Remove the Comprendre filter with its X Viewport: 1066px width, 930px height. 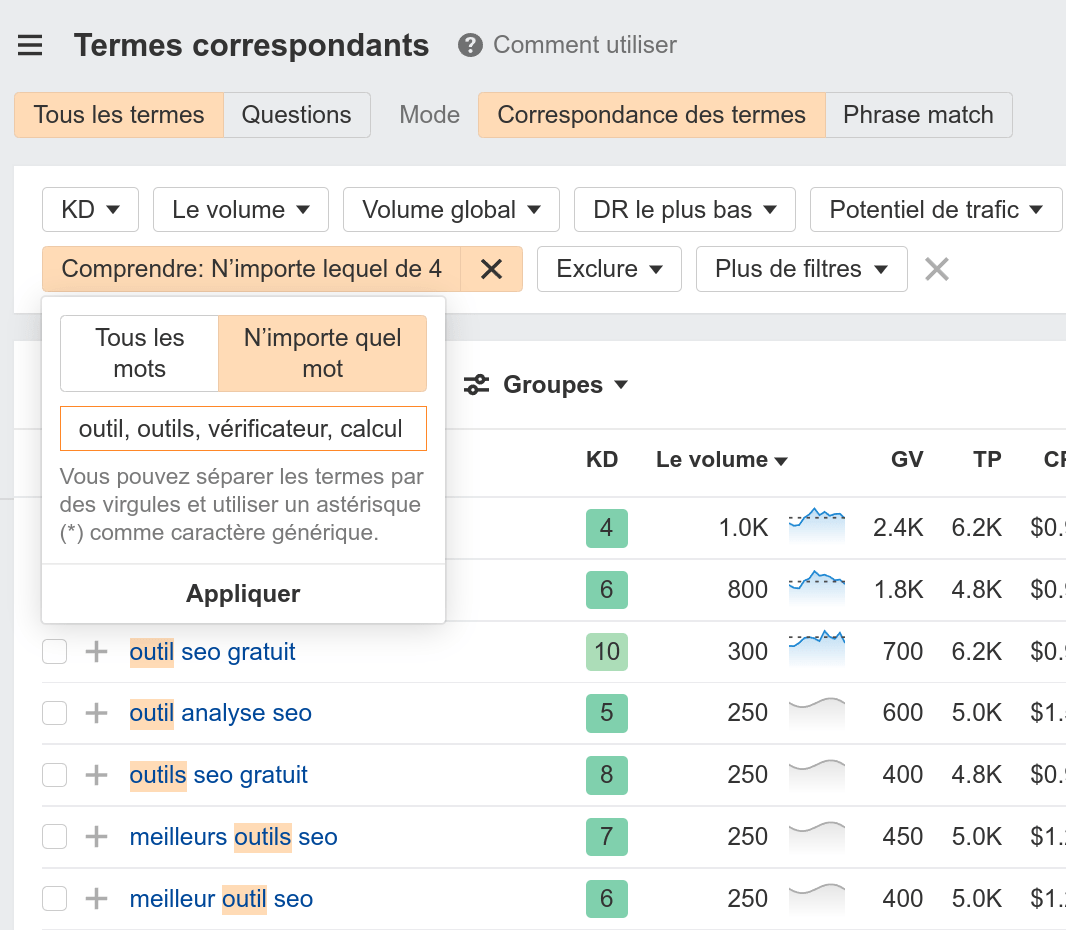point(491,269)
